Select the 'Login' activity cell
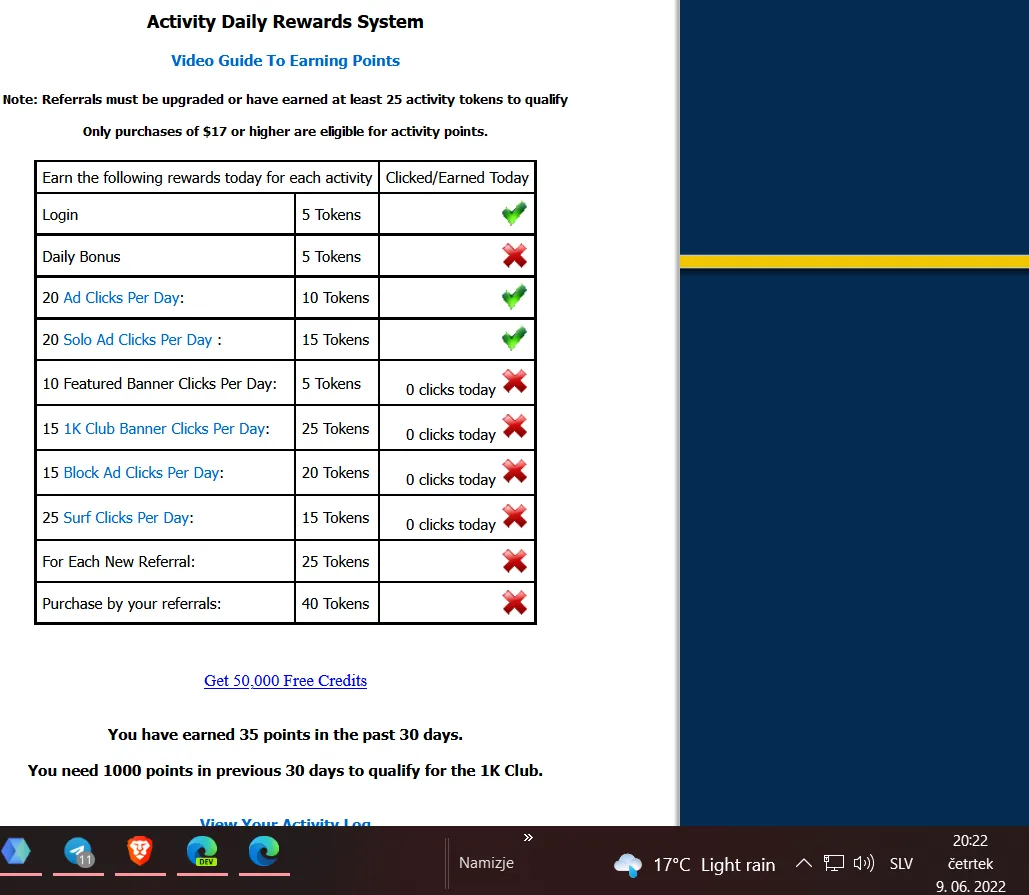 point(165,215)
